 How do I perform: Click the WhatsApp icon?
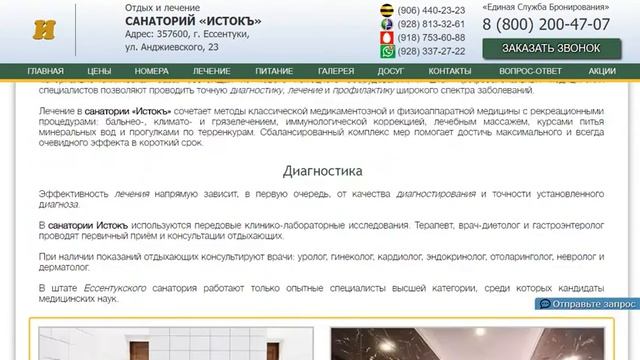point(387,51)
